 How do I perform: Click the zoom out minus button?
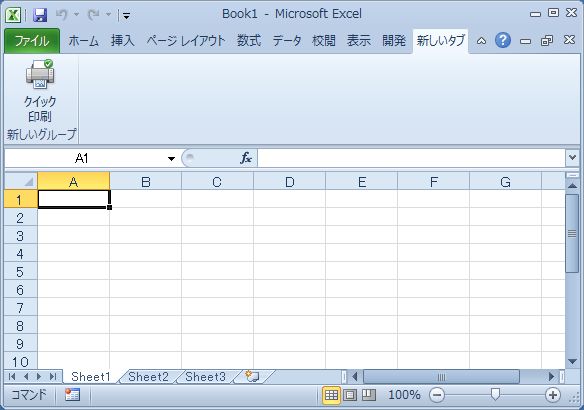click(x=437, y=395)
